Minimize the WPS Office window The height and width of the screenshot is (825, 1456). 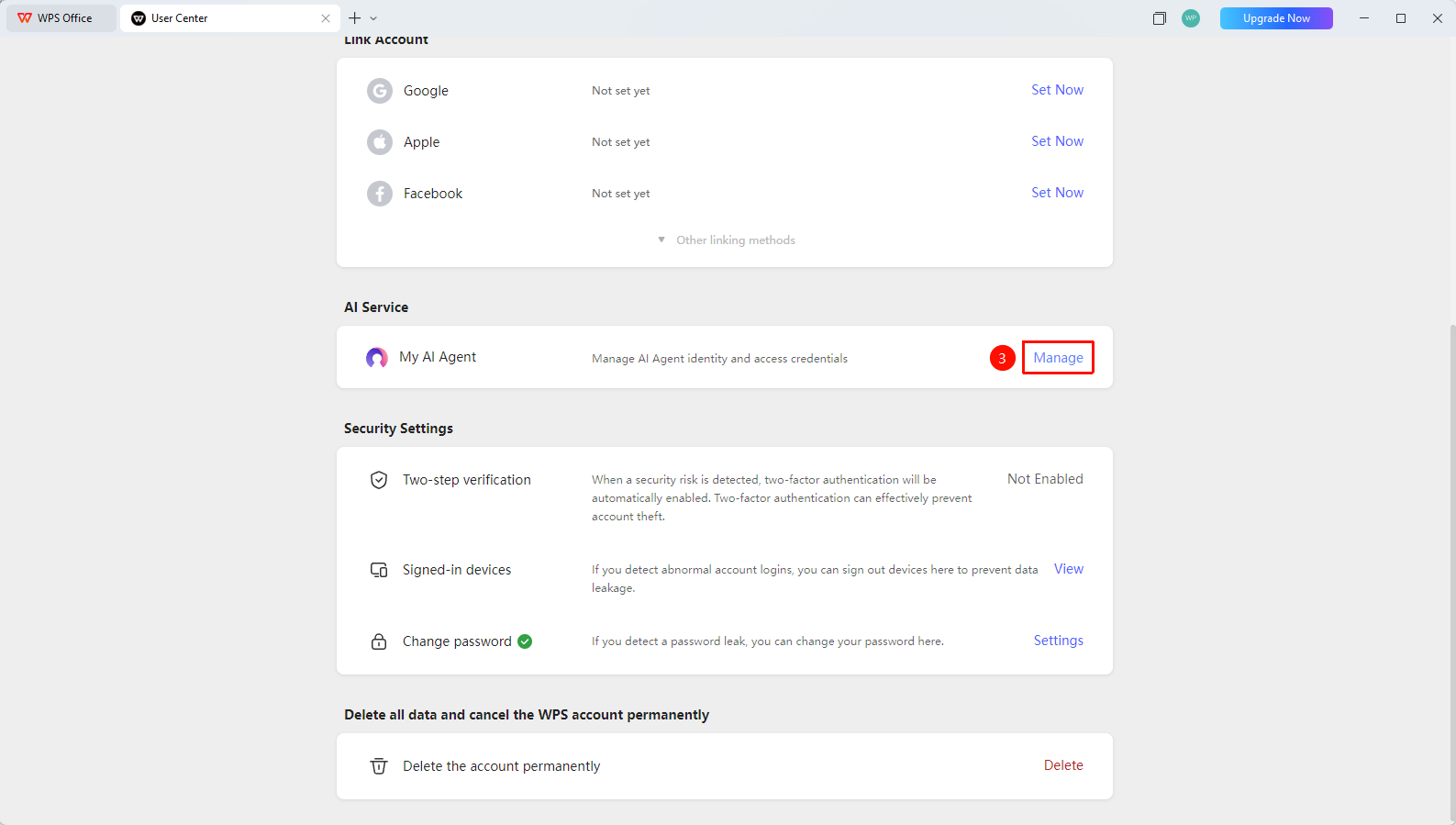(1364, 18)
